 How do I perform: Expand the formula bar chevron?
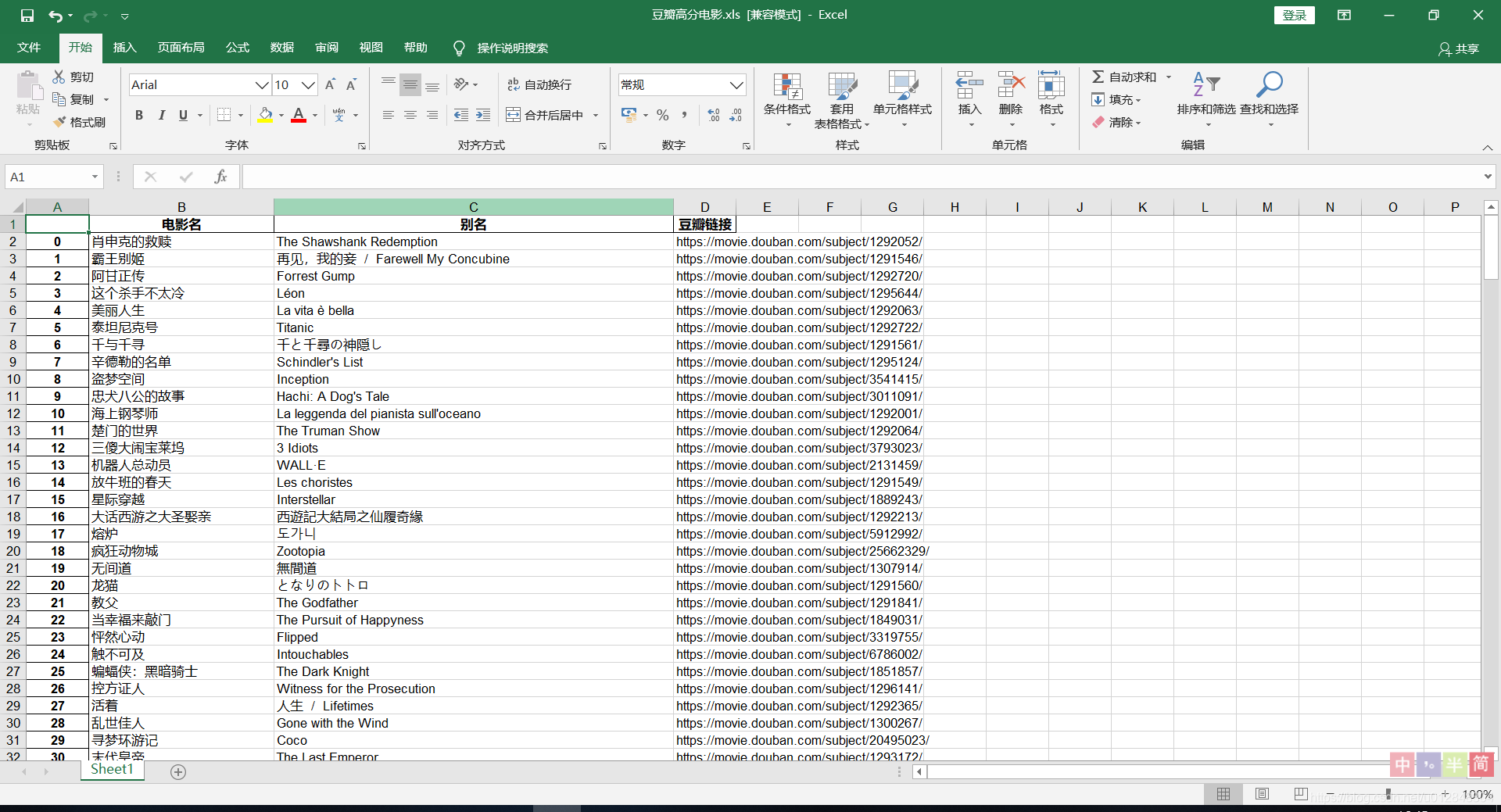click(1488, 177)
